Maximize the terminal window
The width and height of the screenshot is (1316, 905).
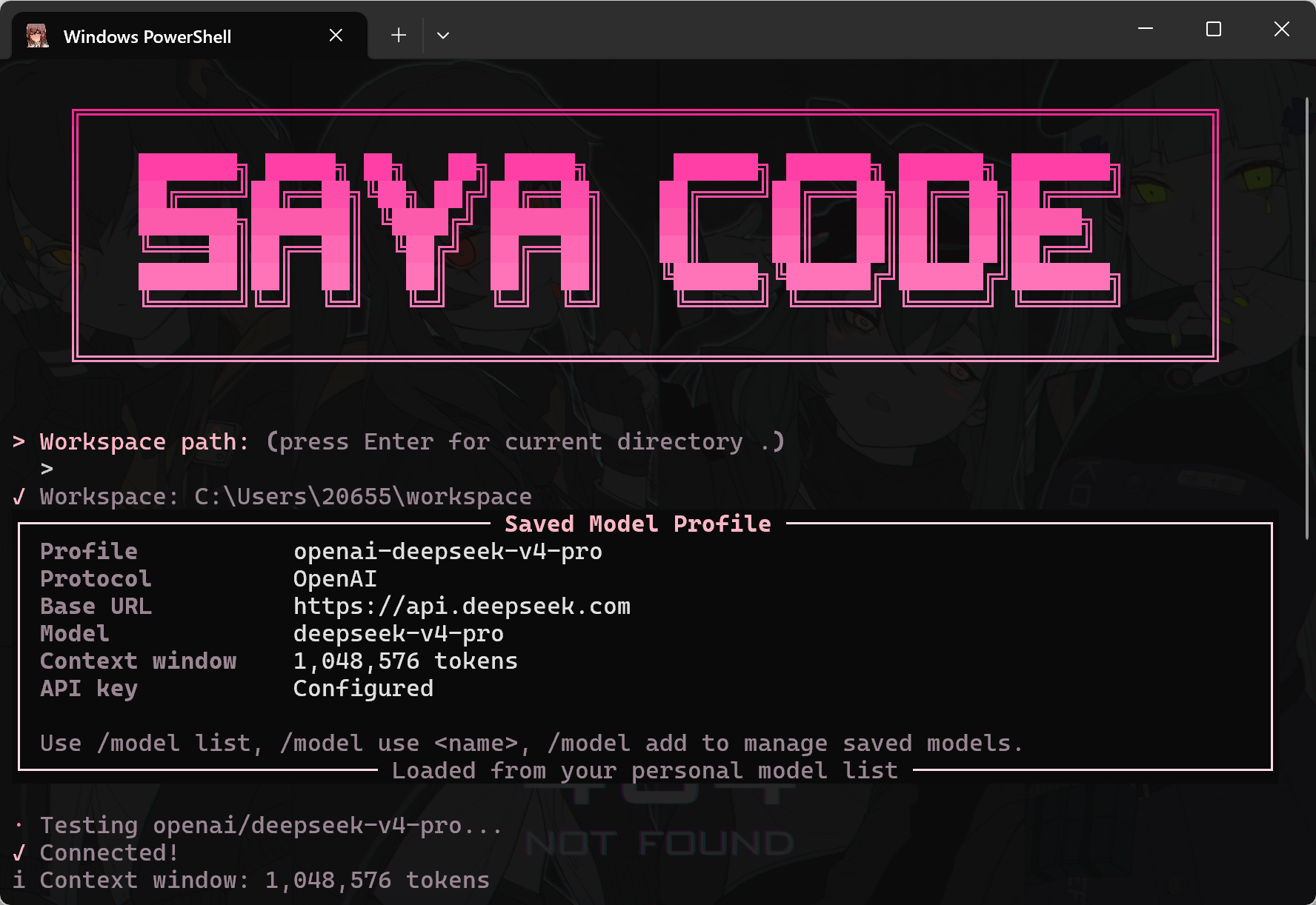click(x=1214, y=29)
